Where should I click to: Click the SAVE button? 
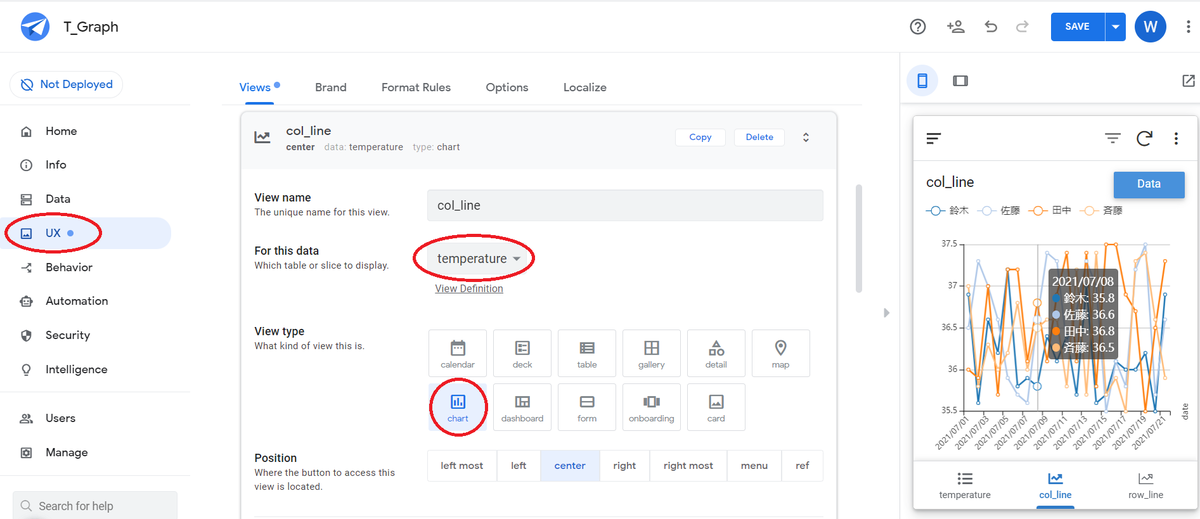1077,27
